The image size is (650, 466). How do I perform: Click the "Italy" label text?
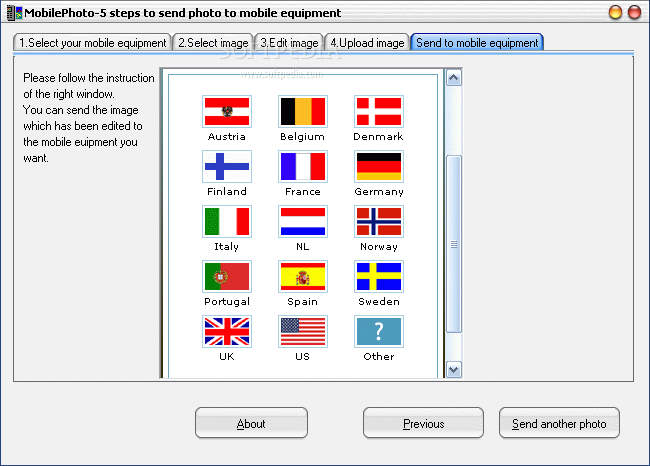click(x=226, y=247)
